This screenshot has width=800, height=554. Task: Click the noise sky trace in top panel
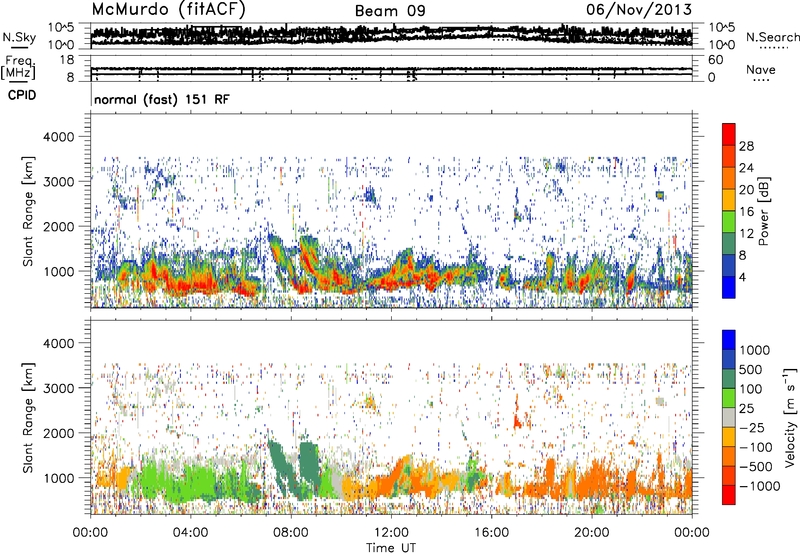coord(391,36)
